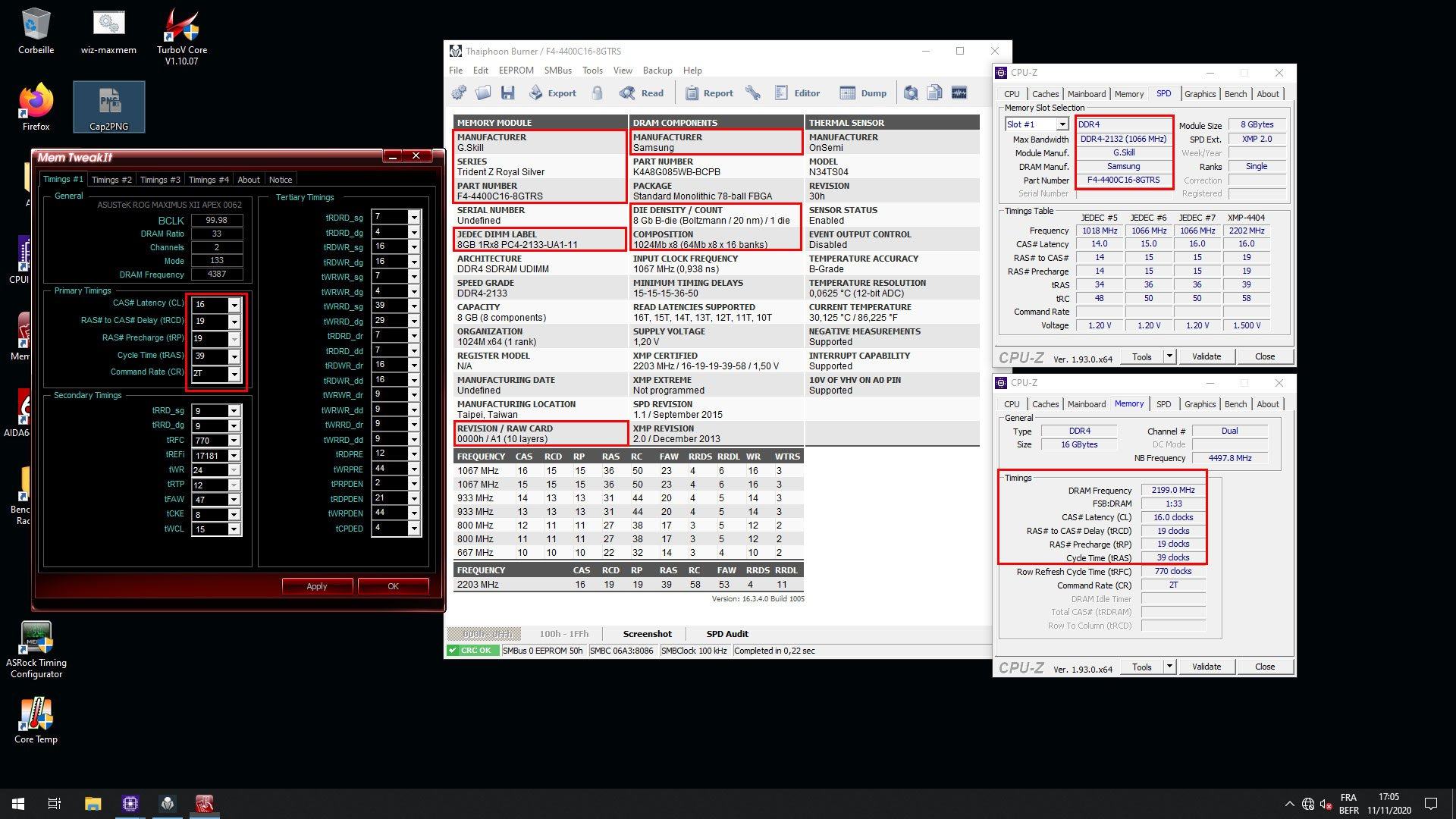Save dump using the floppy disk icon
This screenshot has height=819, width=1456.
coord(507,93)
